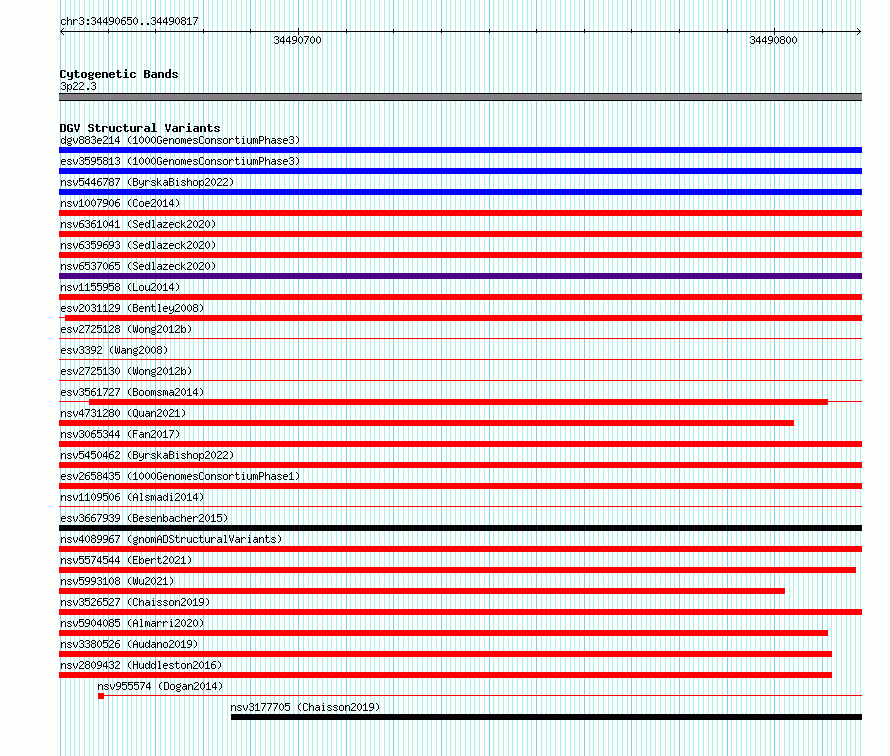Open esv2031129 (Bentley2008) label
Image resolution: width=890 pixels, height=756 pixels.
132,308
